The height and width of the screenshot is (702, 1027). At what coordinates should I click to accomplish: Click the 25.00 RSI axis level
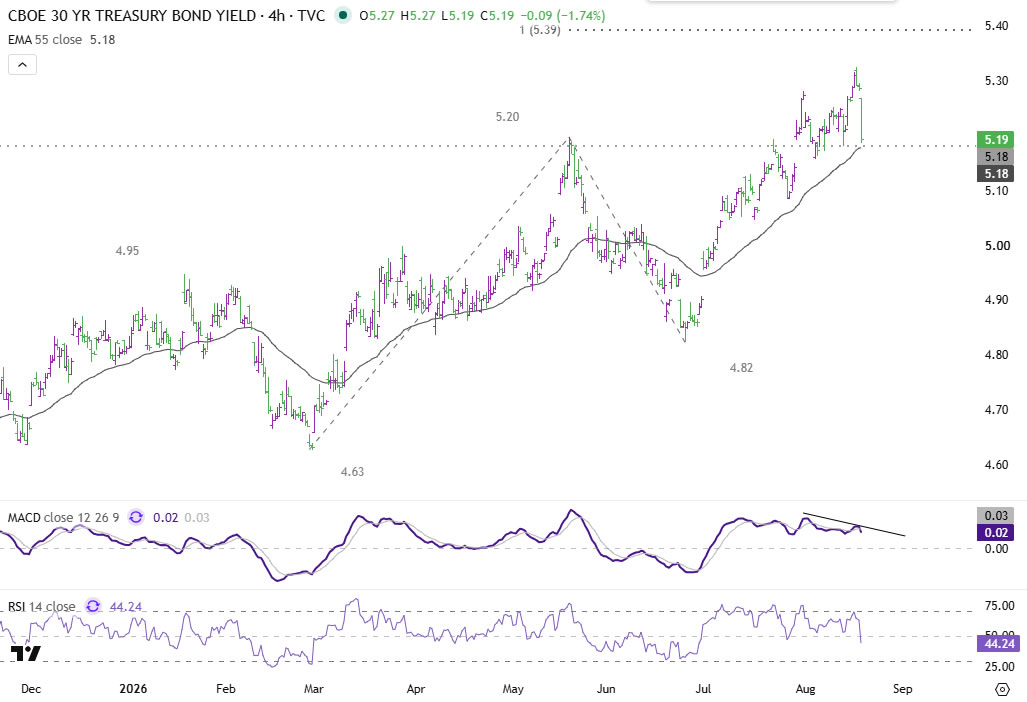[x=999, y=667]
